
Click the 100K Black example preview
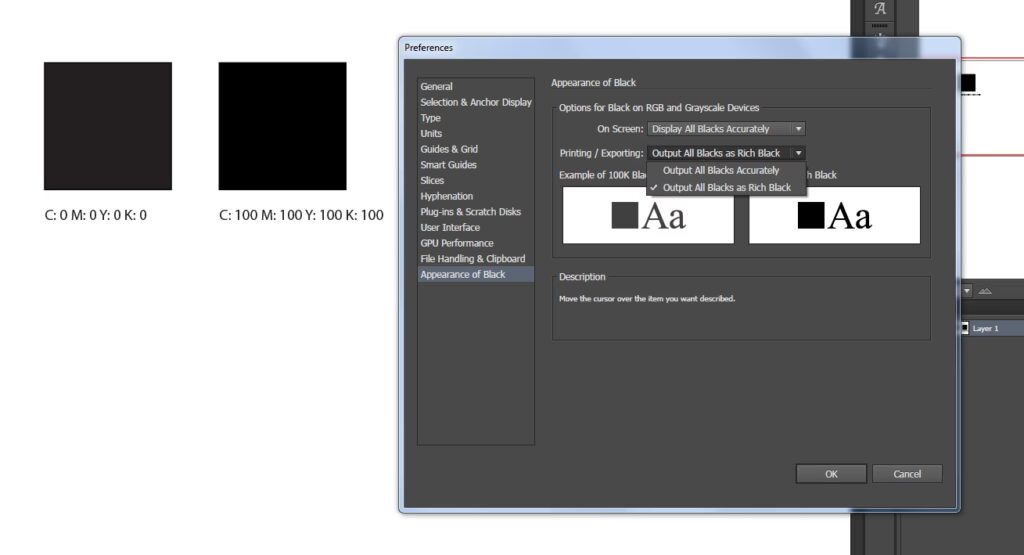(x=648, y=215)
